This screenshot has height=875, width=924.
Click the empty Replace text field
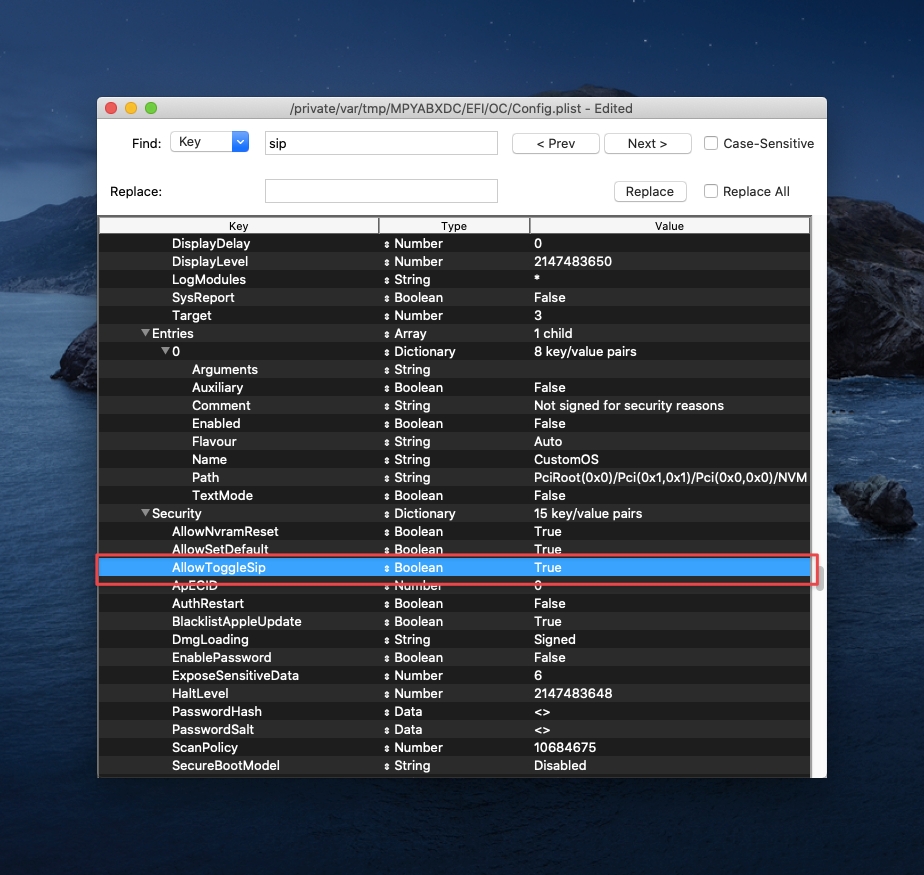(381, 191)
